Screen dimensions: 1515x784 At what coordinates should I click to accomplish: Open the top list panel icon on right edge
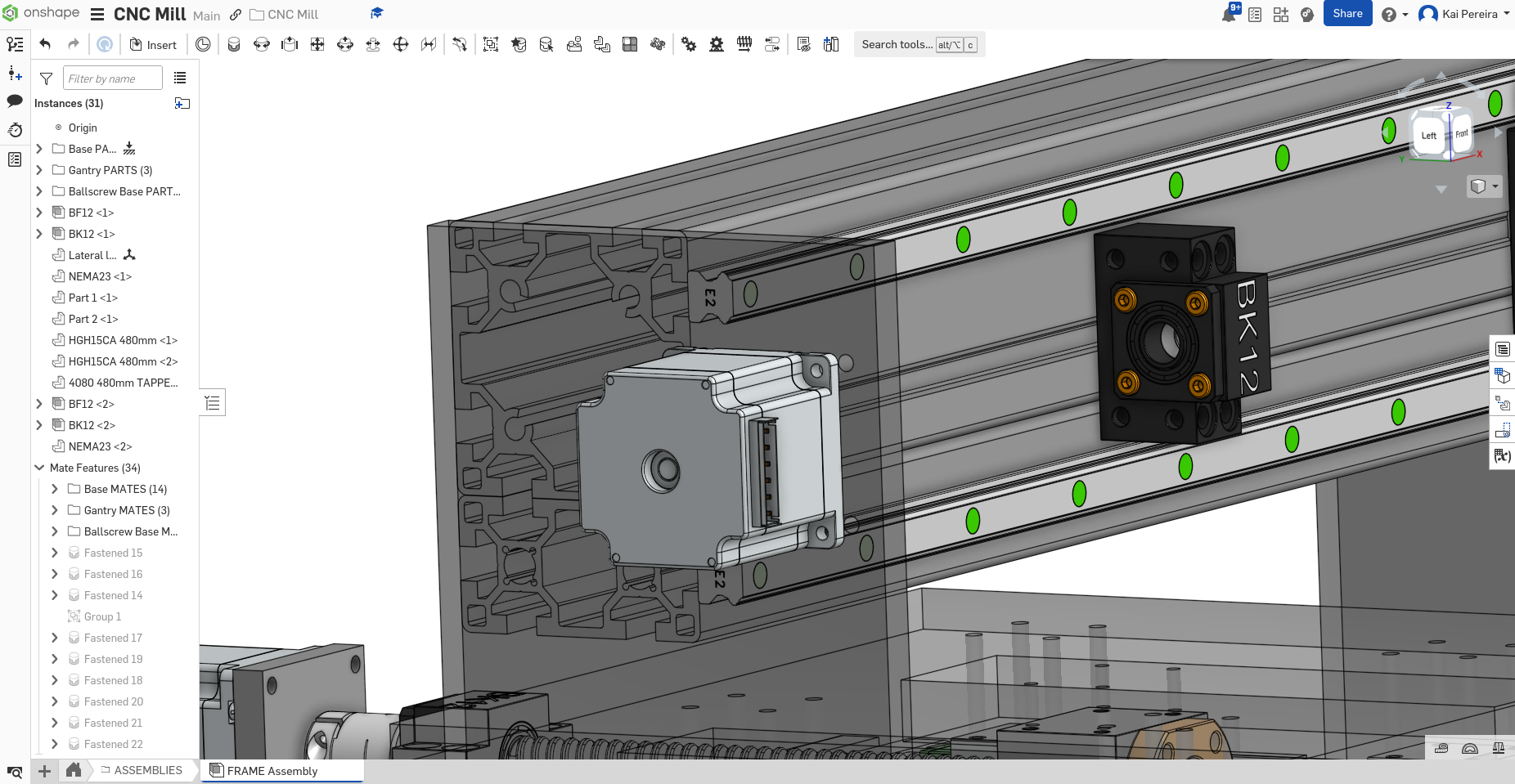[1503, 349]
